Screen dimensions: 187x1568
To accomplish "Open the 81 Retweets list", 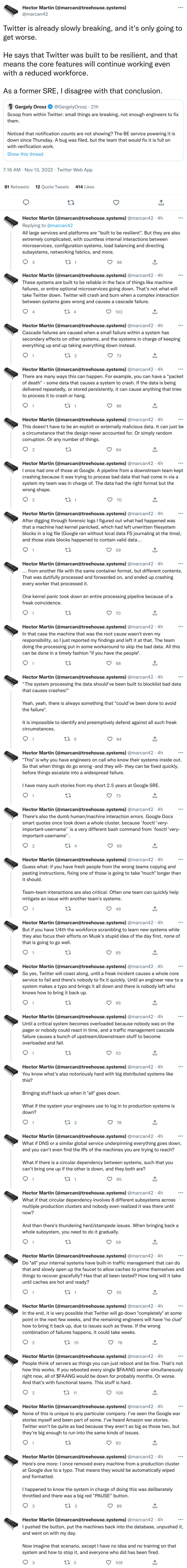I will coord(16,187).
